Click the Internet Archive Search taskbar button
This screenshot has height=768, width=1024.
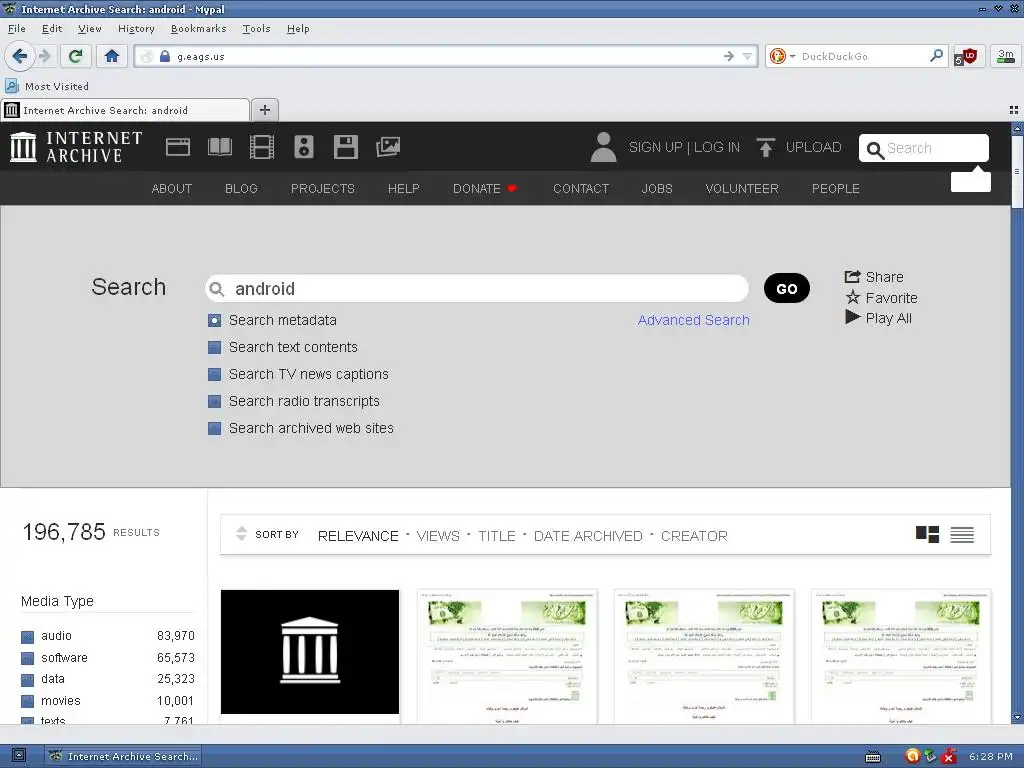(123, 756)
